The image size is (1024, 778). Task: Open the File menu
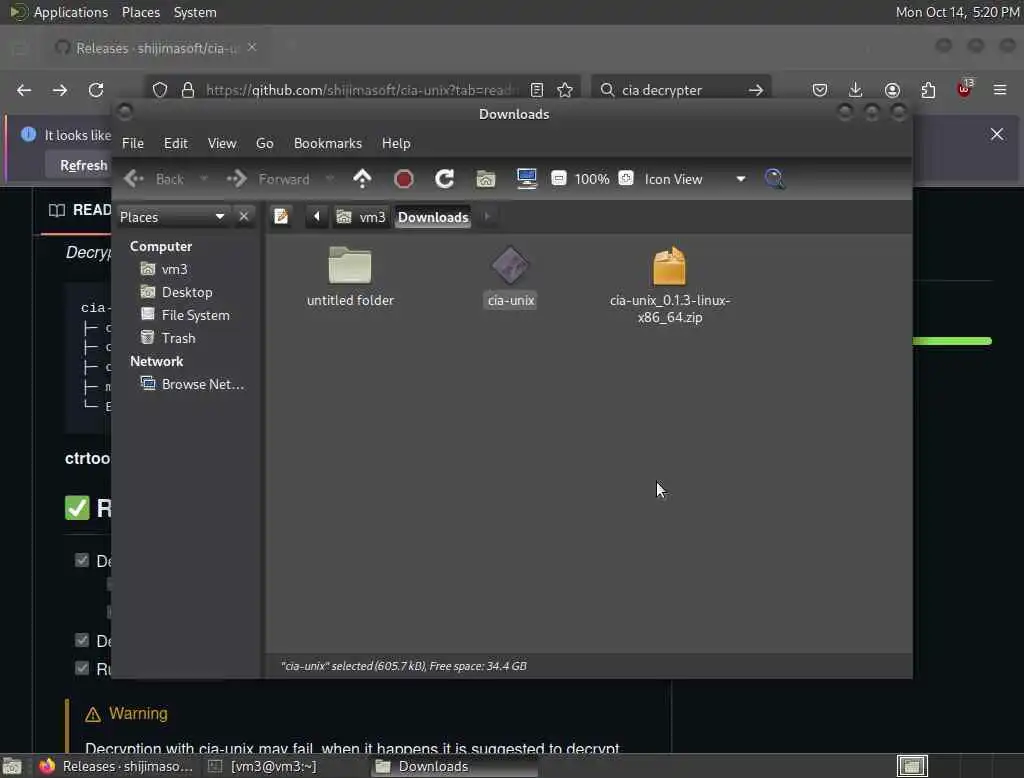[133, 143]
